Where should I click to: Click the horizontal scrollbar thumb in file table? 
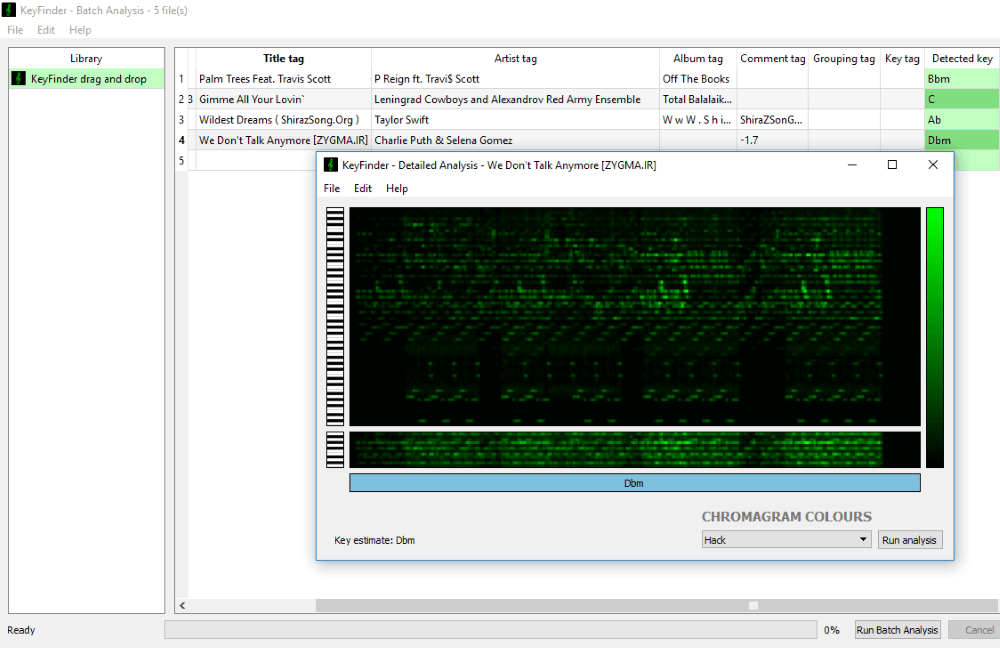[658, 605]
